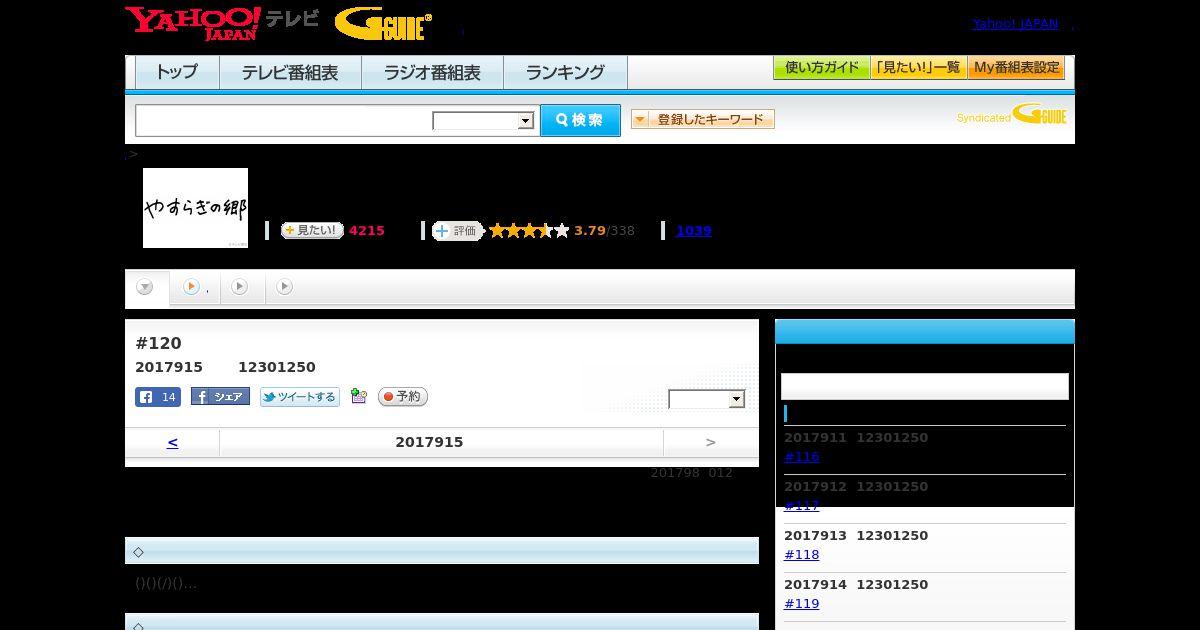This screenshot has height=630, width=1200.
Task: Go to previous day with < link
Action: click(173, 442)
